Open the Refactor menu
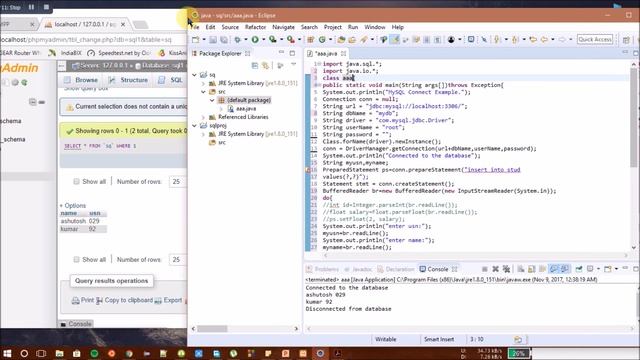This screenshot has height=360, width=640. point(256,27)
